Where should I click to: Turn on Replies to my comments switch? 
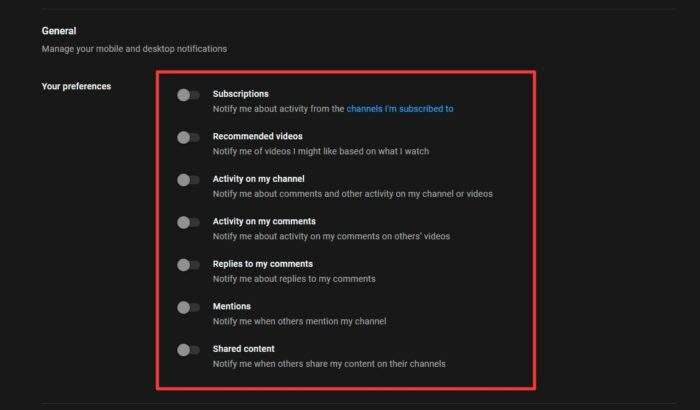tap(188, 265)
